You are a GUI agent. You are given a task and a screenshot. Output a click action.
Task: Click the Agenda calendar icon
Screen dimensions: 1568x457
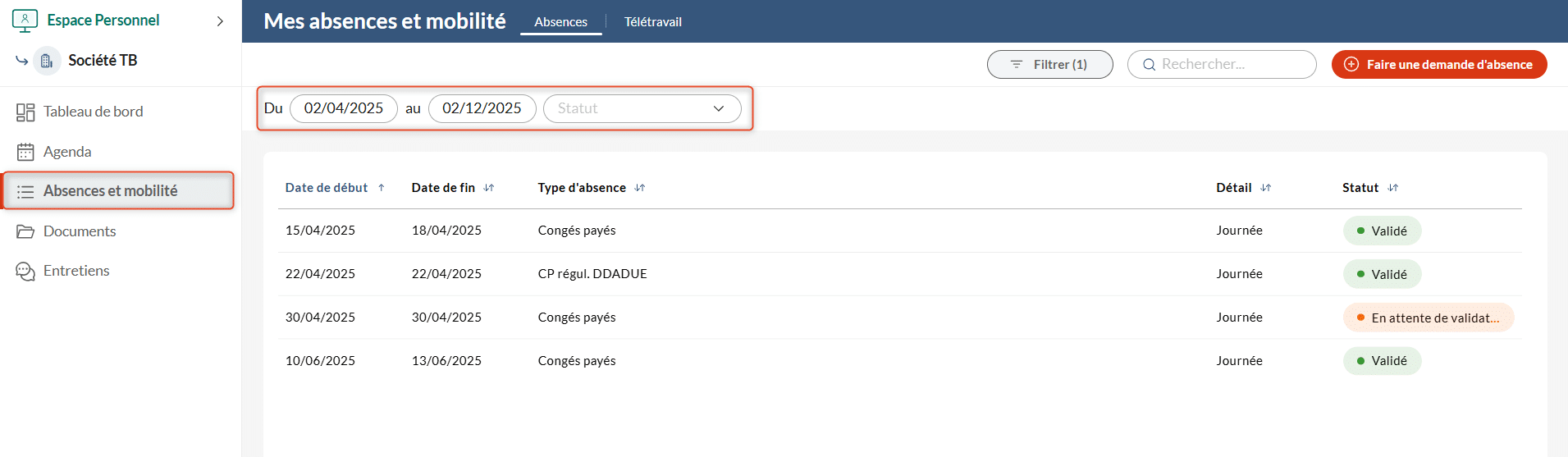tap(25, 152)
